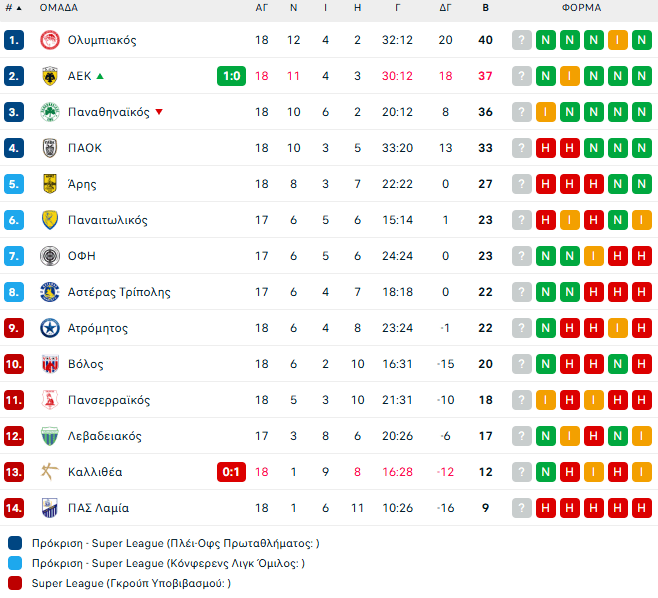Sort standings by the ΑΓ column header

click(x=262, y=7)
